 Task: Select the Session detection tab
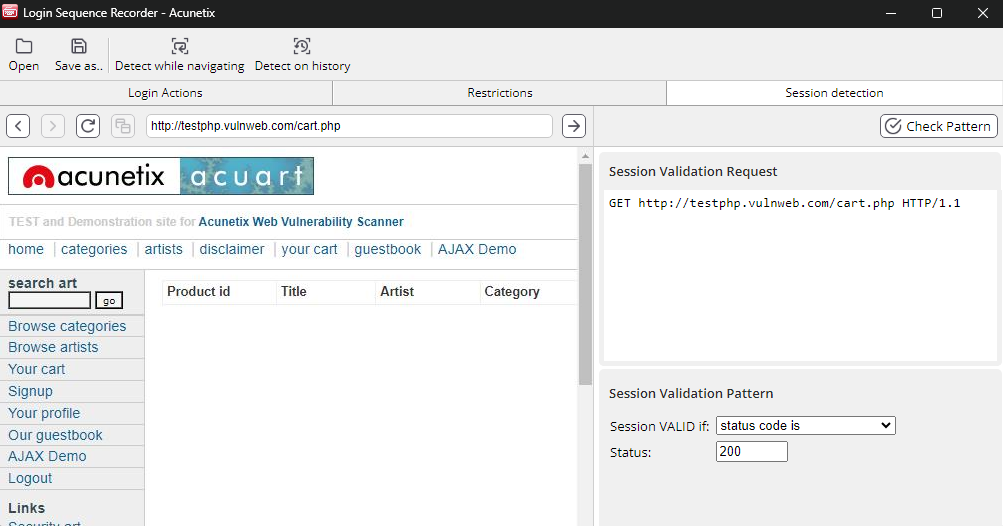point(834,93)
